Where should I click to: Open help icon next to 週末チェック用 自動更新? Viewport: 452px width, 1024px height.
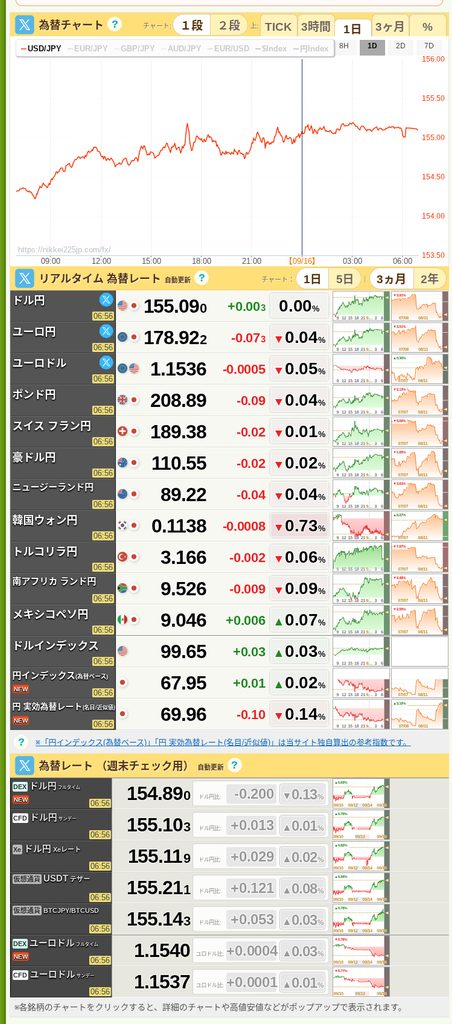coord(234,765)
